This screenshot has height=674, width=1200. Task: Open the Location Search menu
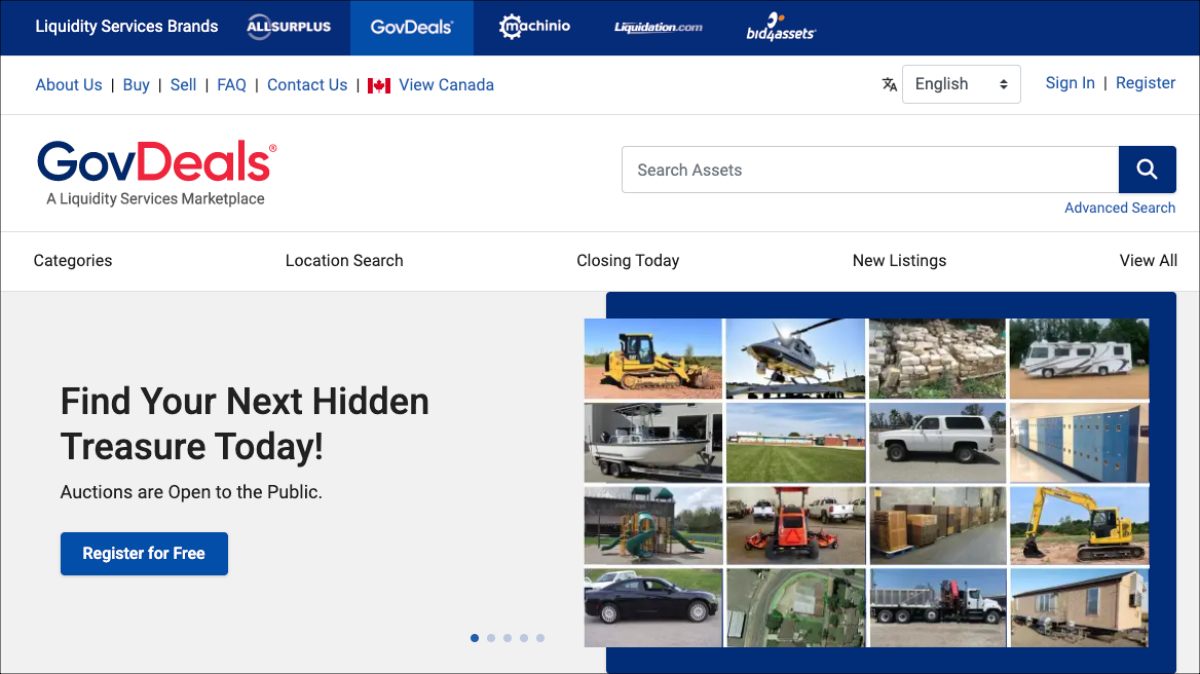(344, 260)
